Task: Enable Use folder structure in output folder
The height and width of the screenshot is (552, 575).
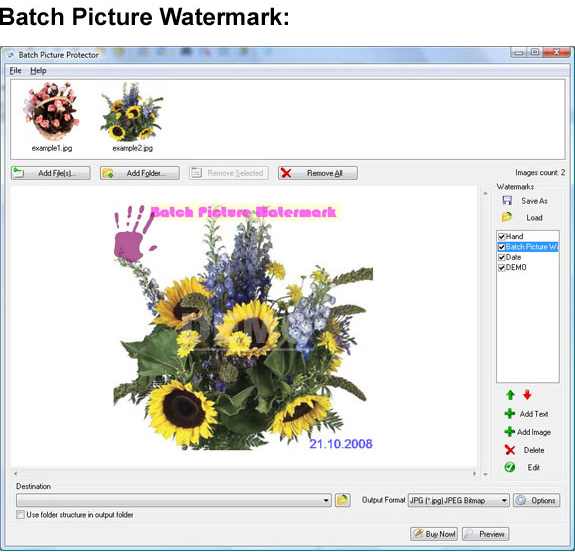Action: (x=20, y=515)
